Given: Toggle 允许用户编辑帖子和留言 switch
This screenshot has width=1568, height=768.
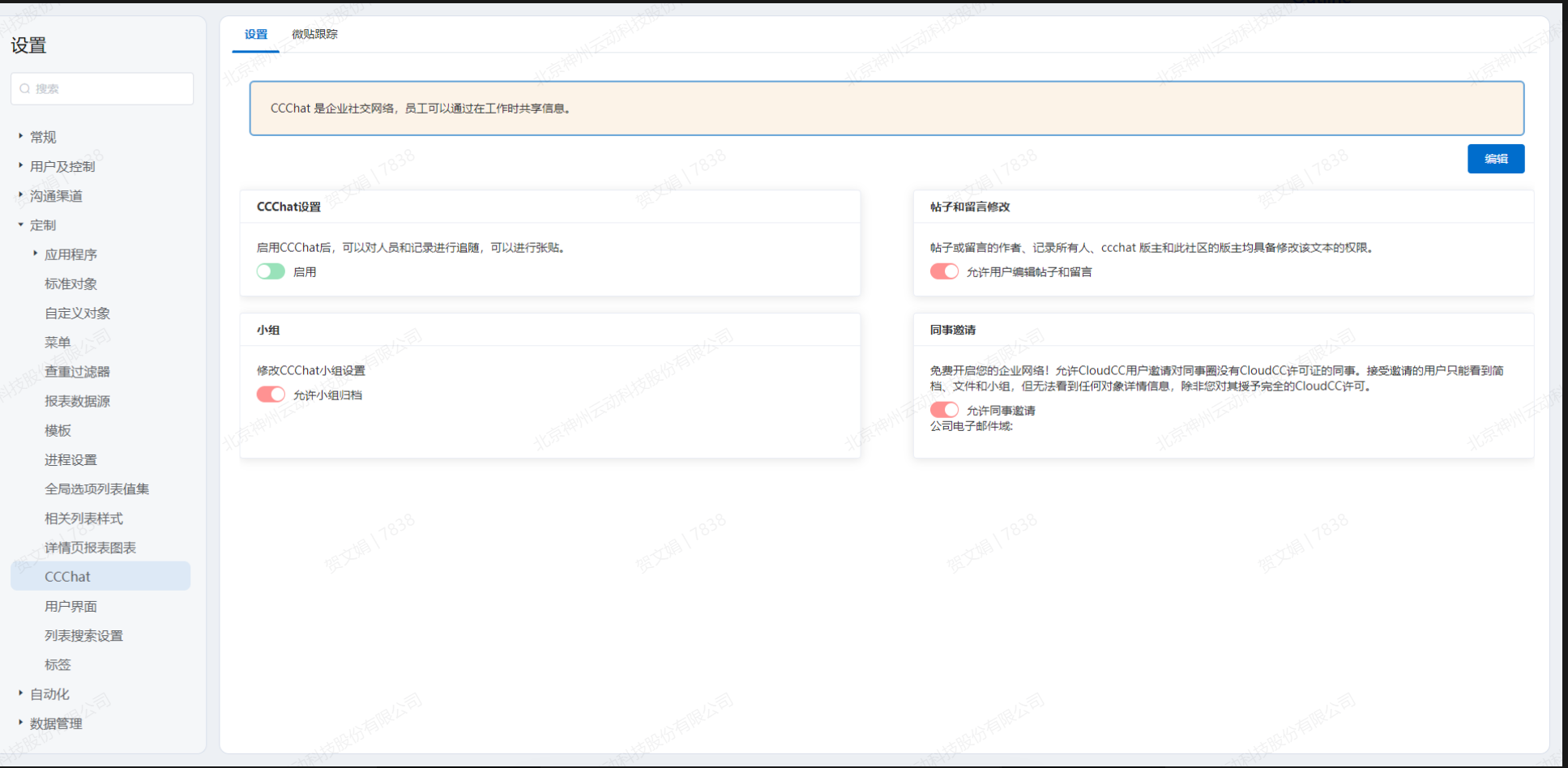Looking at the screenshot, I should click(944, 271).
